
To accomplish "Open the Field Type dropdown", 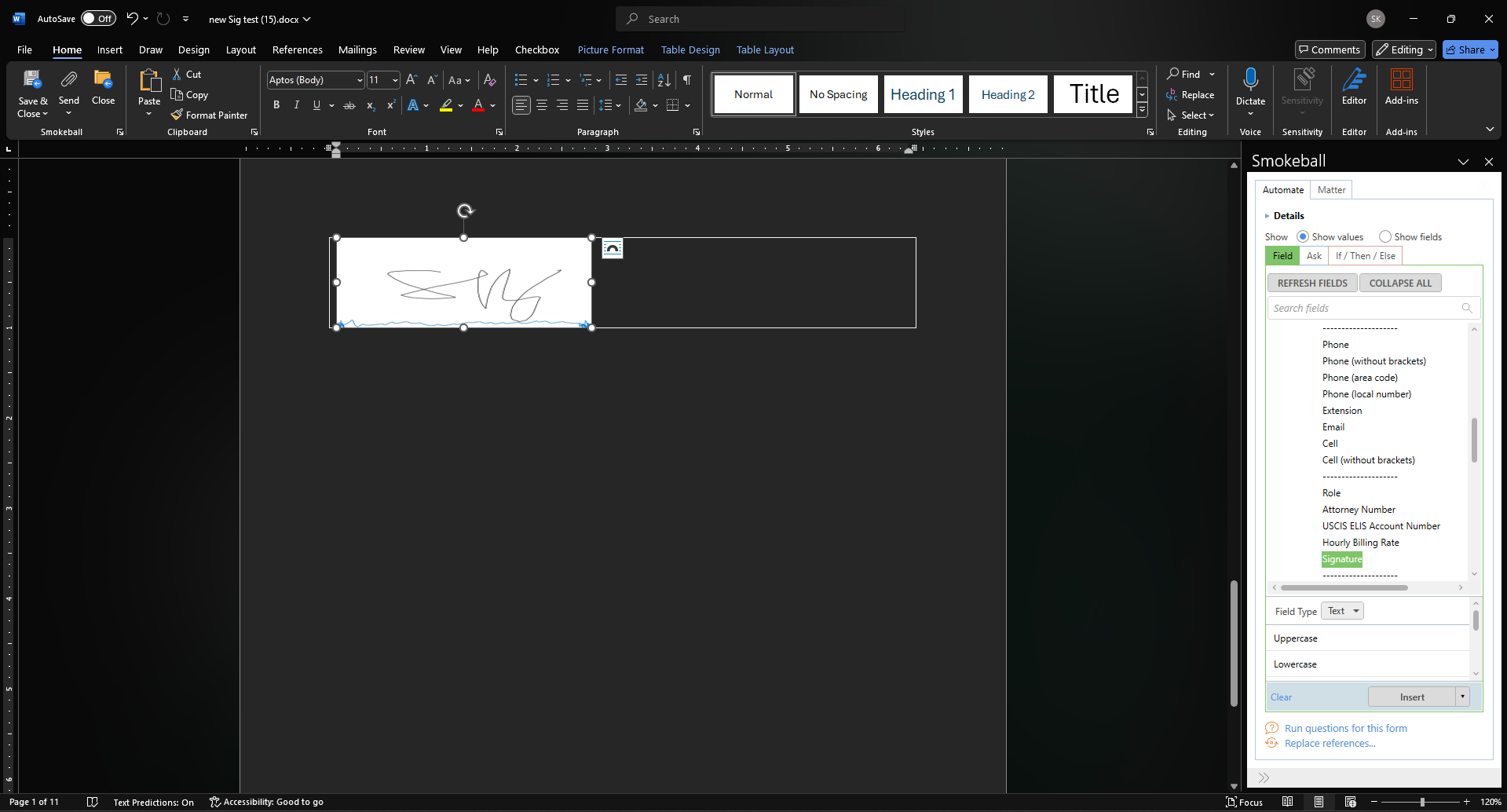I will pos(1342,611).
